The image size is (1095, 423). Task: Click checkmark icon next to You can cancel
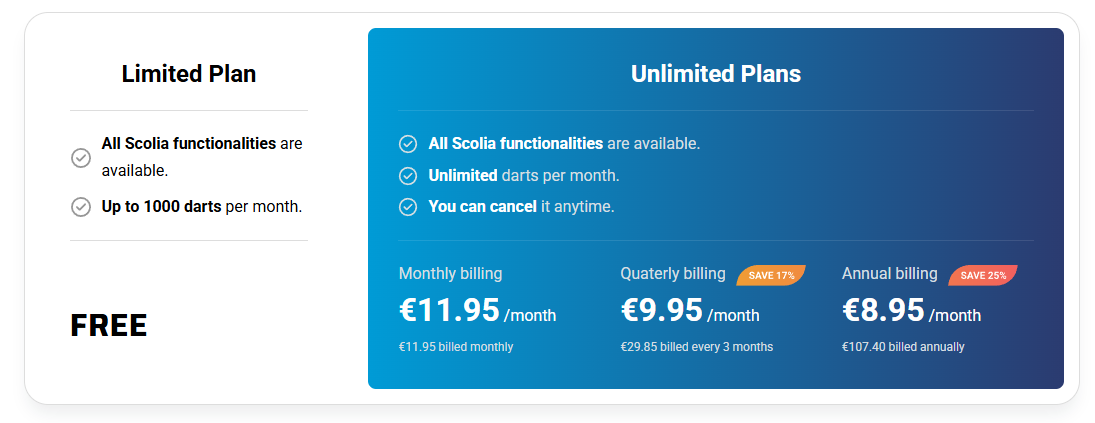[x=408, y=207]
